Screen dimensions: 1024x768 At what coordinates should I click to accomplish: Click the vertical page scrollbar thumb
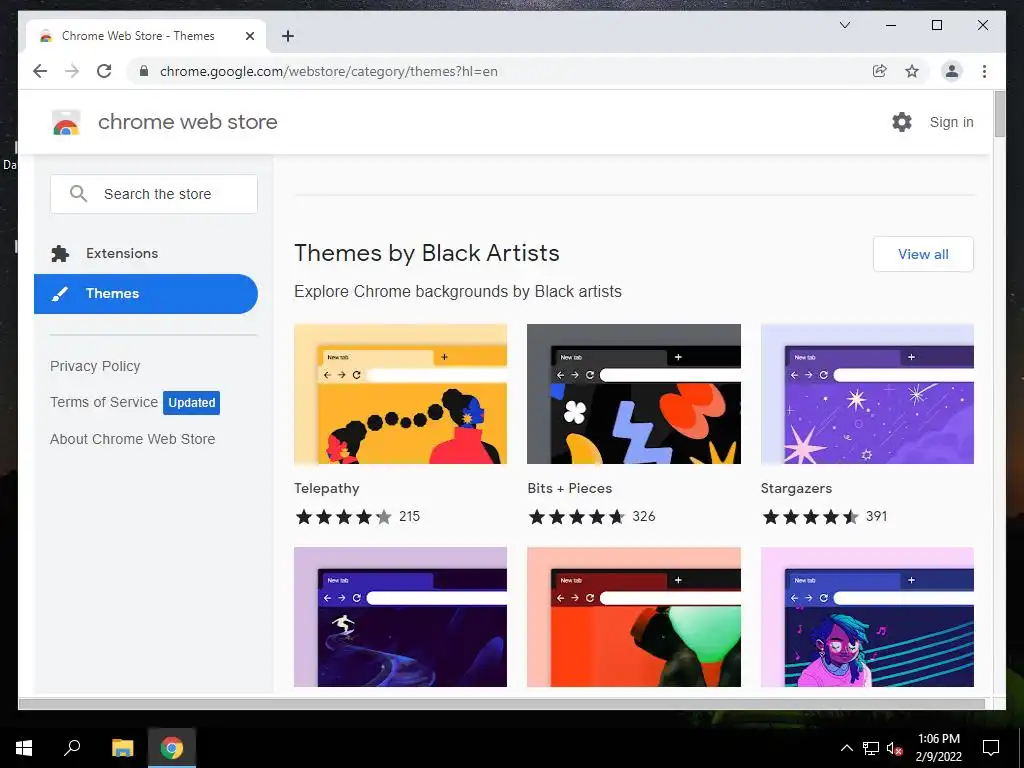(999, 114)
